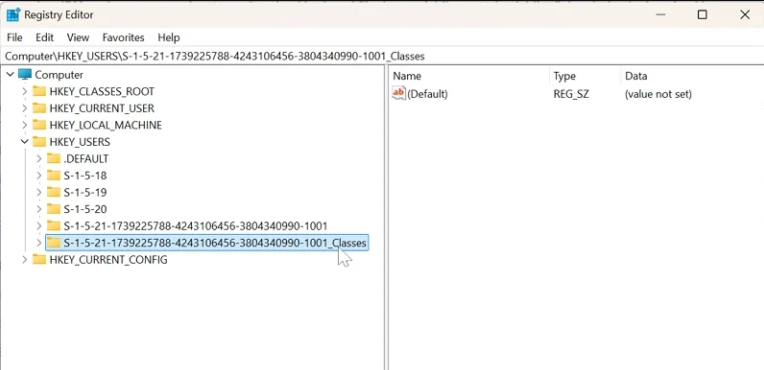
Task: Click the REG_SZ type cell
Action: pos(571,94)
